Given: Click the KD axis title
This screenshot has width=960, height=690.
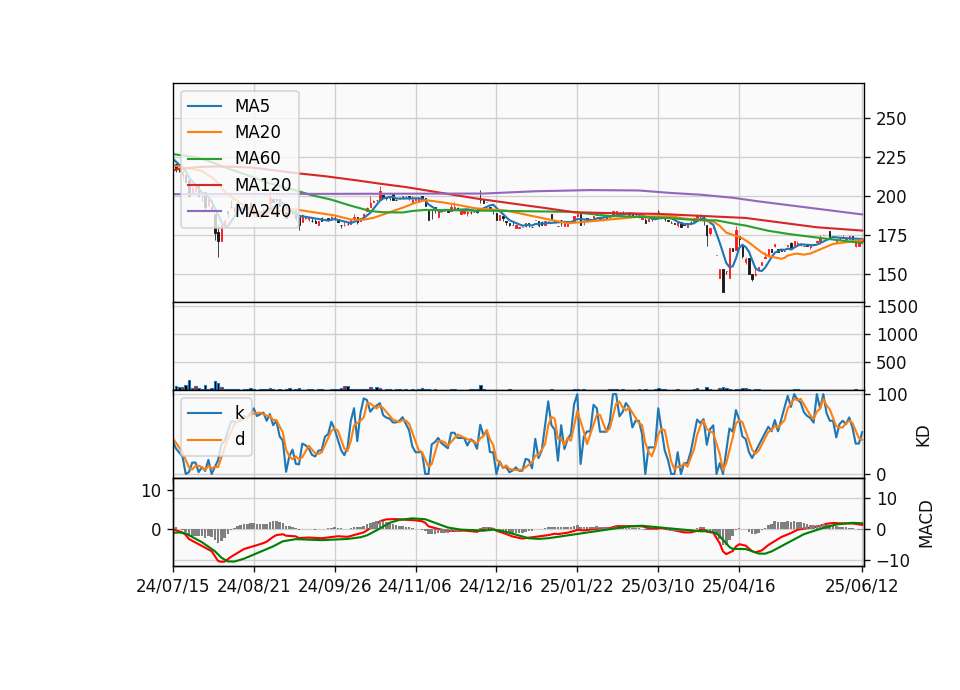Looking at the screenshot, I should pos(923,437).
